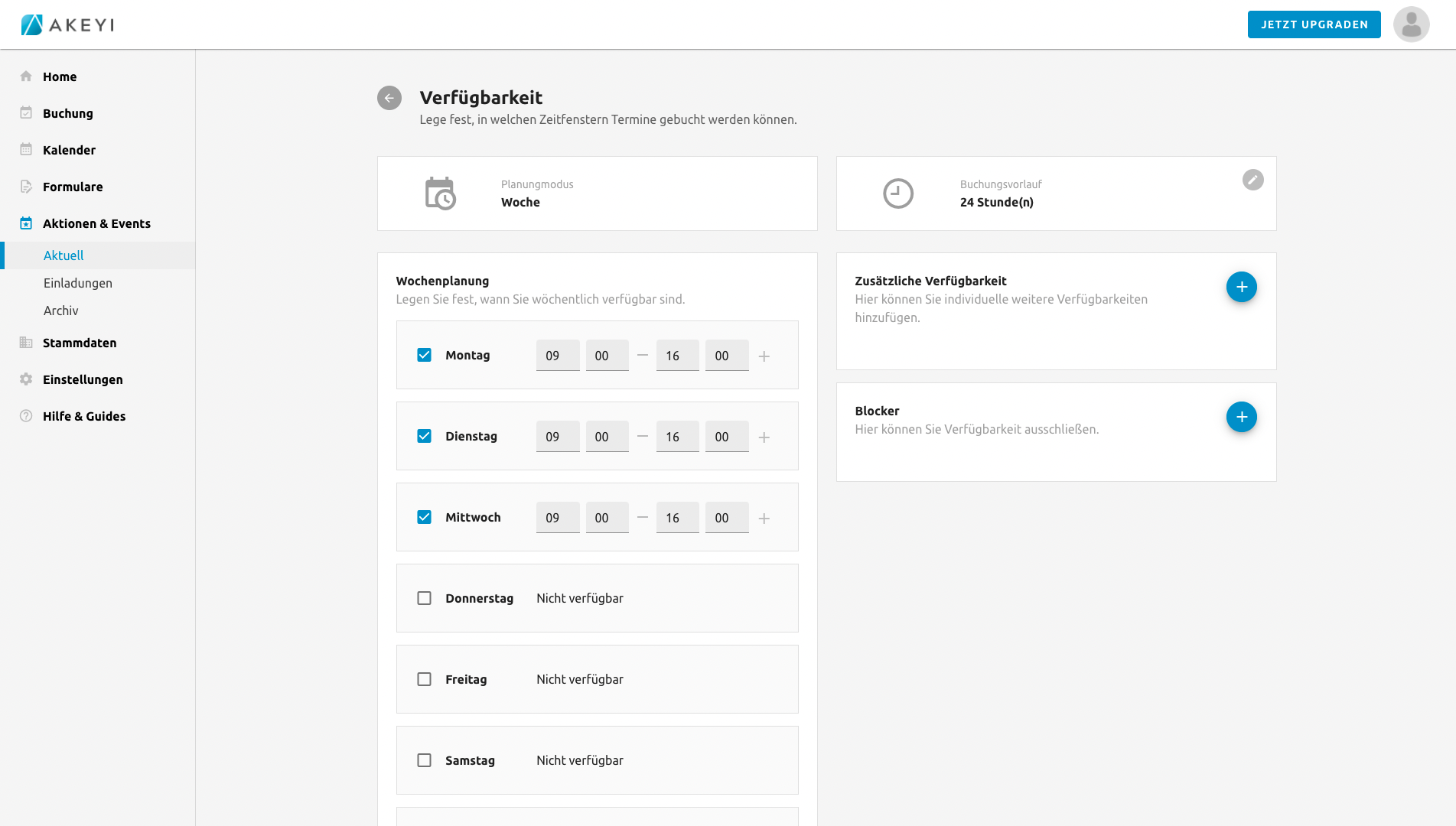Collapse the Aktionen & Events menu
Viewport: 1456px width, 826px height.
(96, 223)
